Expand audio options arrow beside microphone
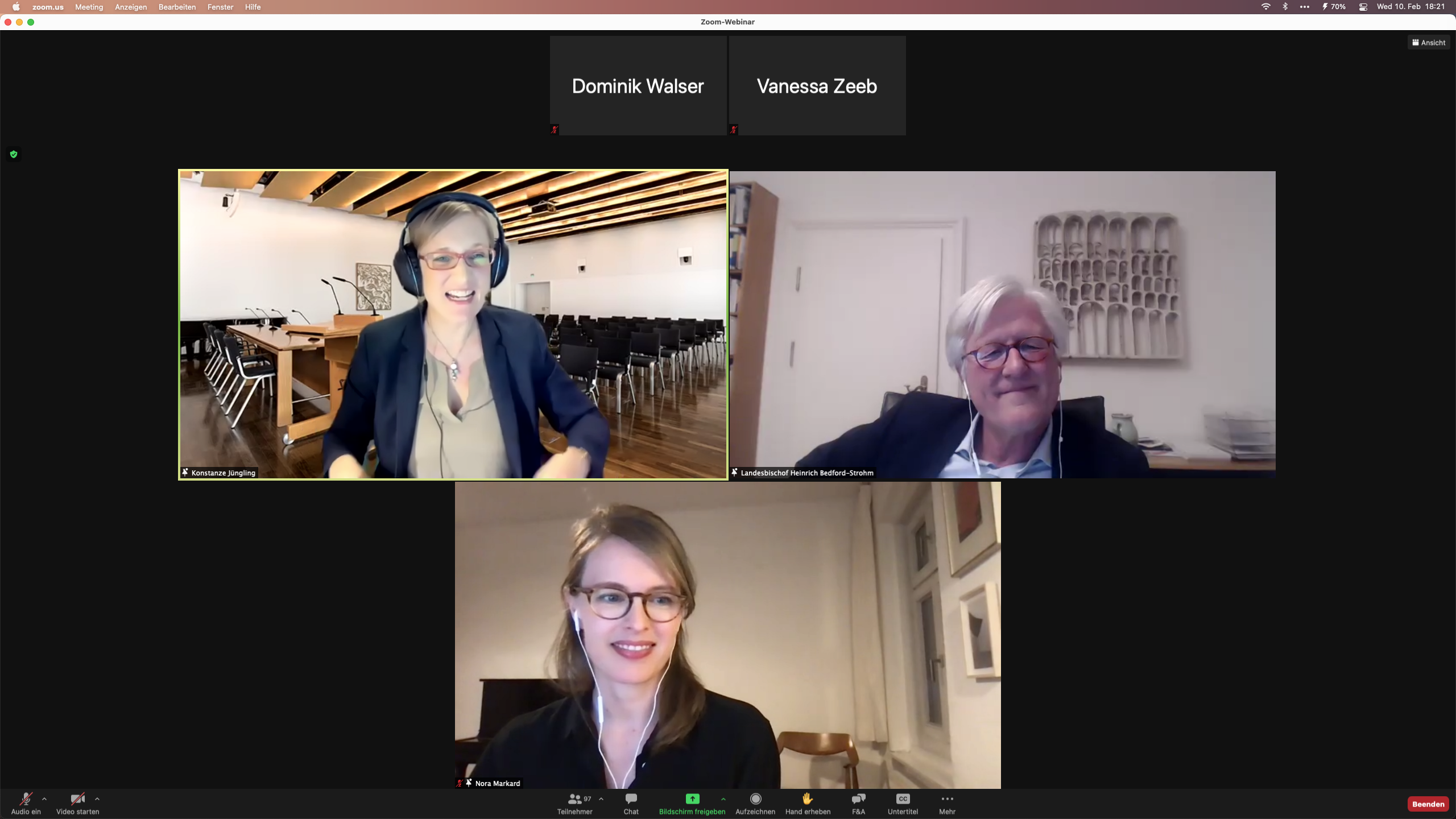 pyautogui.click(x=44, y=799)
